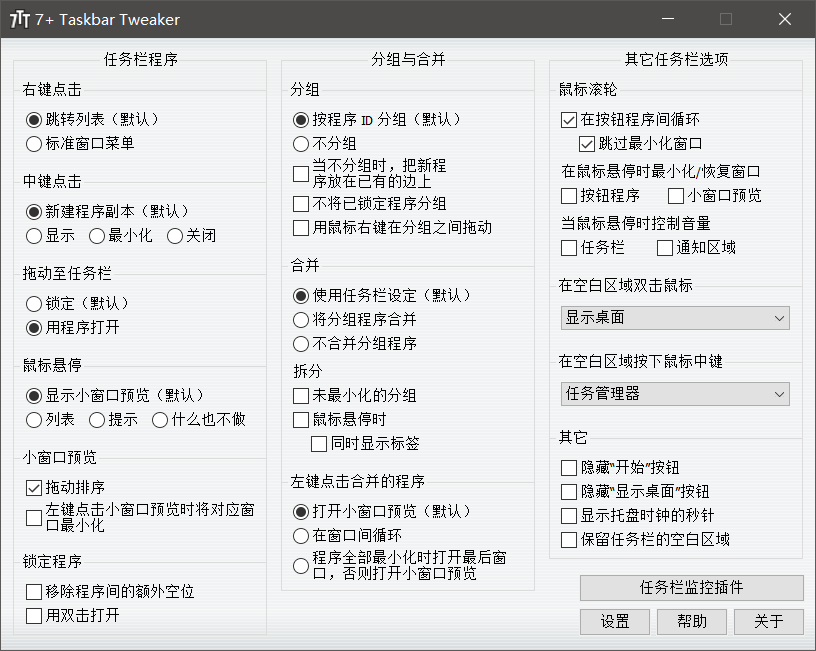Image resolution: width=816 pixels, height=651 pixels.
Task: Open the 显示桌面 dropdown
Action: click(675, 318)
